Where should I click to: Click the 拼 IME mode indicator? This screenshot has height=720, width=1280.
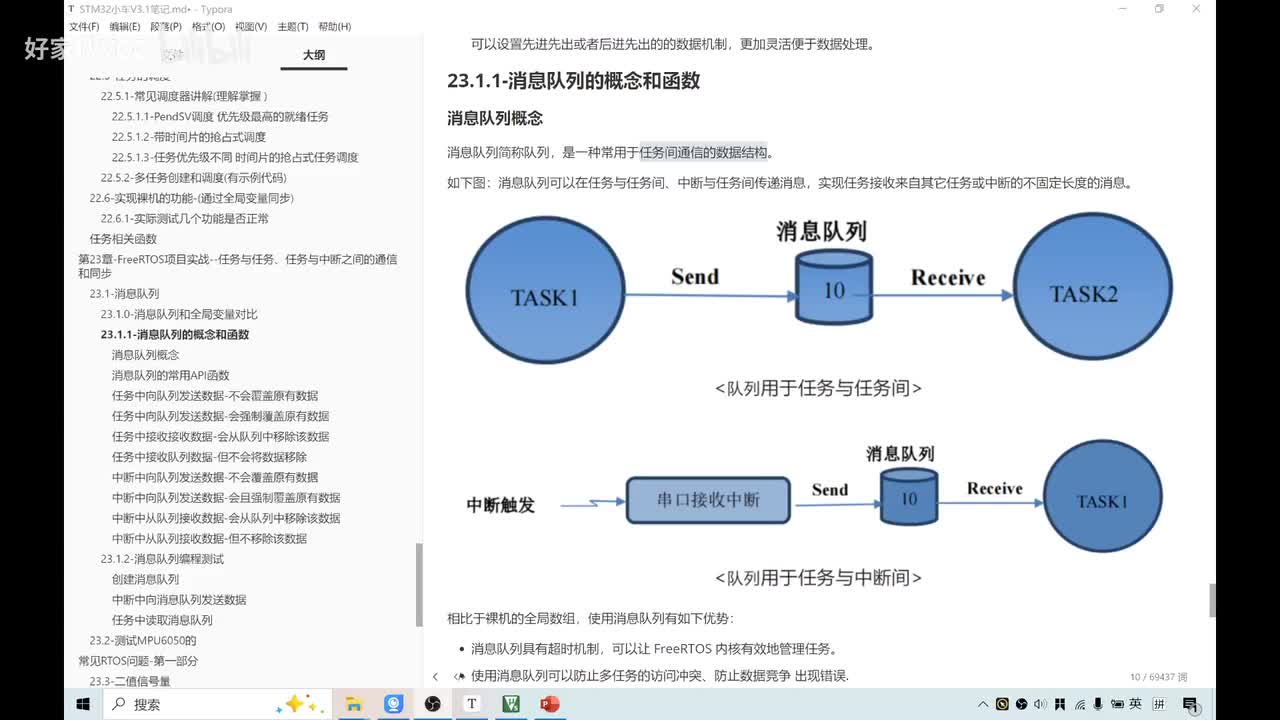pyautogui.click(x=1160, y=704)
